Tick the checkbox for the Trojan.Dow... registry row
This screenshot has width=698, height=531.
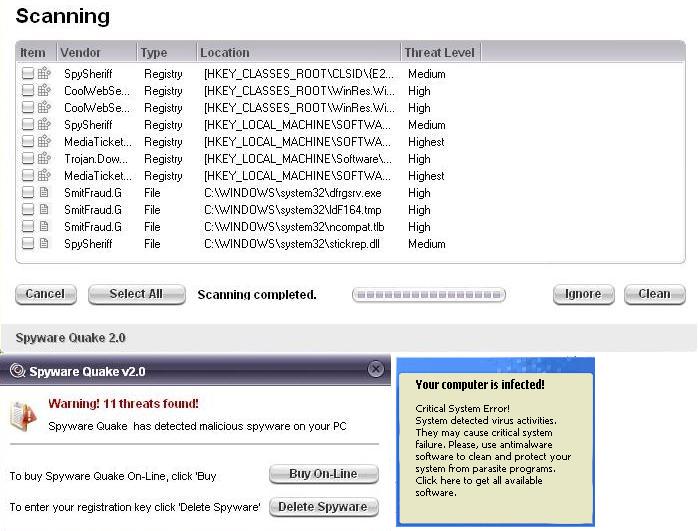coord(28,158)
